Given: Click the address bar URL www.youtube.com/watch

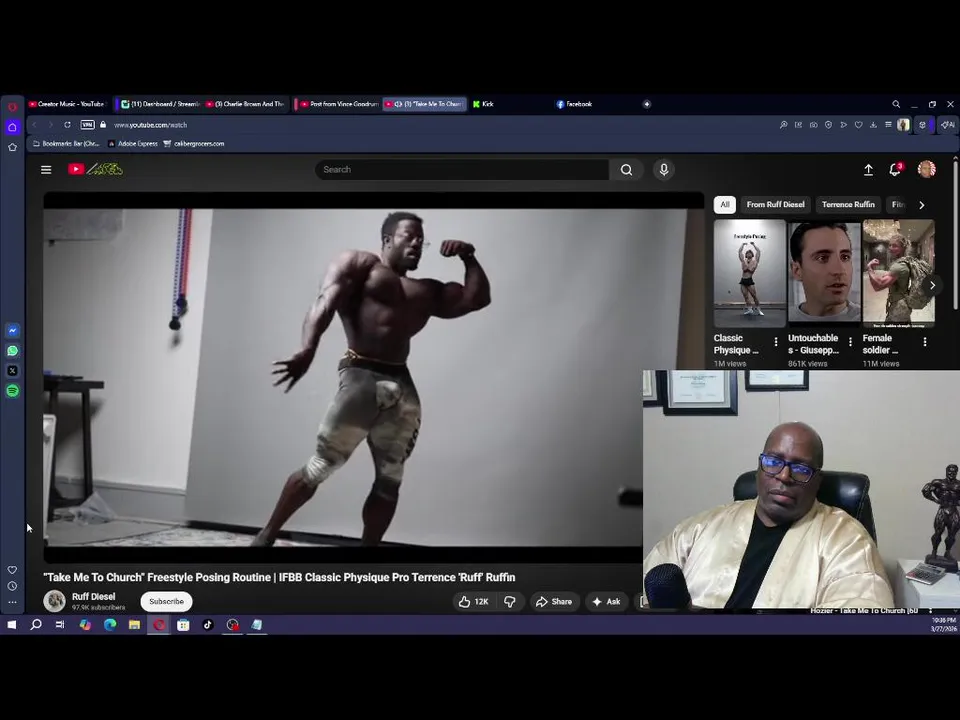Looking at the screenshot, I should pyautogui.click(x=151, y=125).
